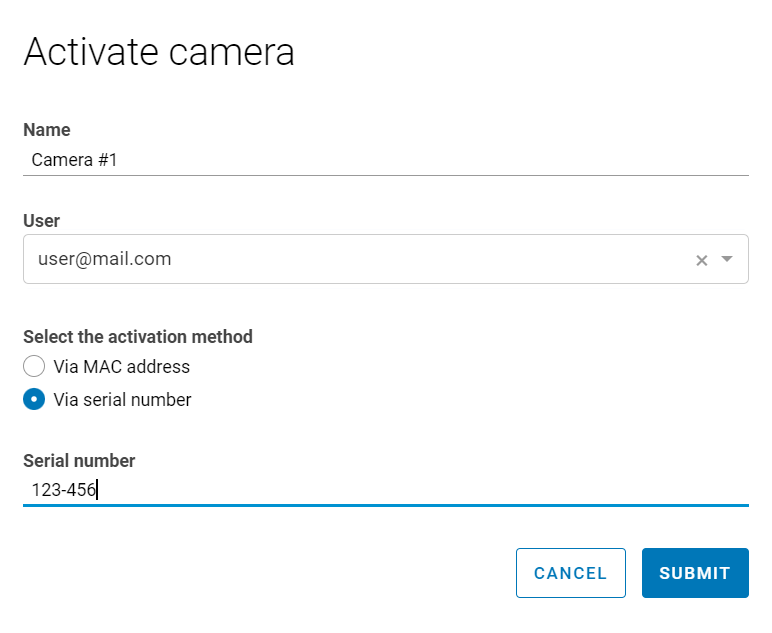Image resolution: width=772 pixels, height=633 pixels.
Task: Click the "123-456" serial number text
Action: [63, 490]
